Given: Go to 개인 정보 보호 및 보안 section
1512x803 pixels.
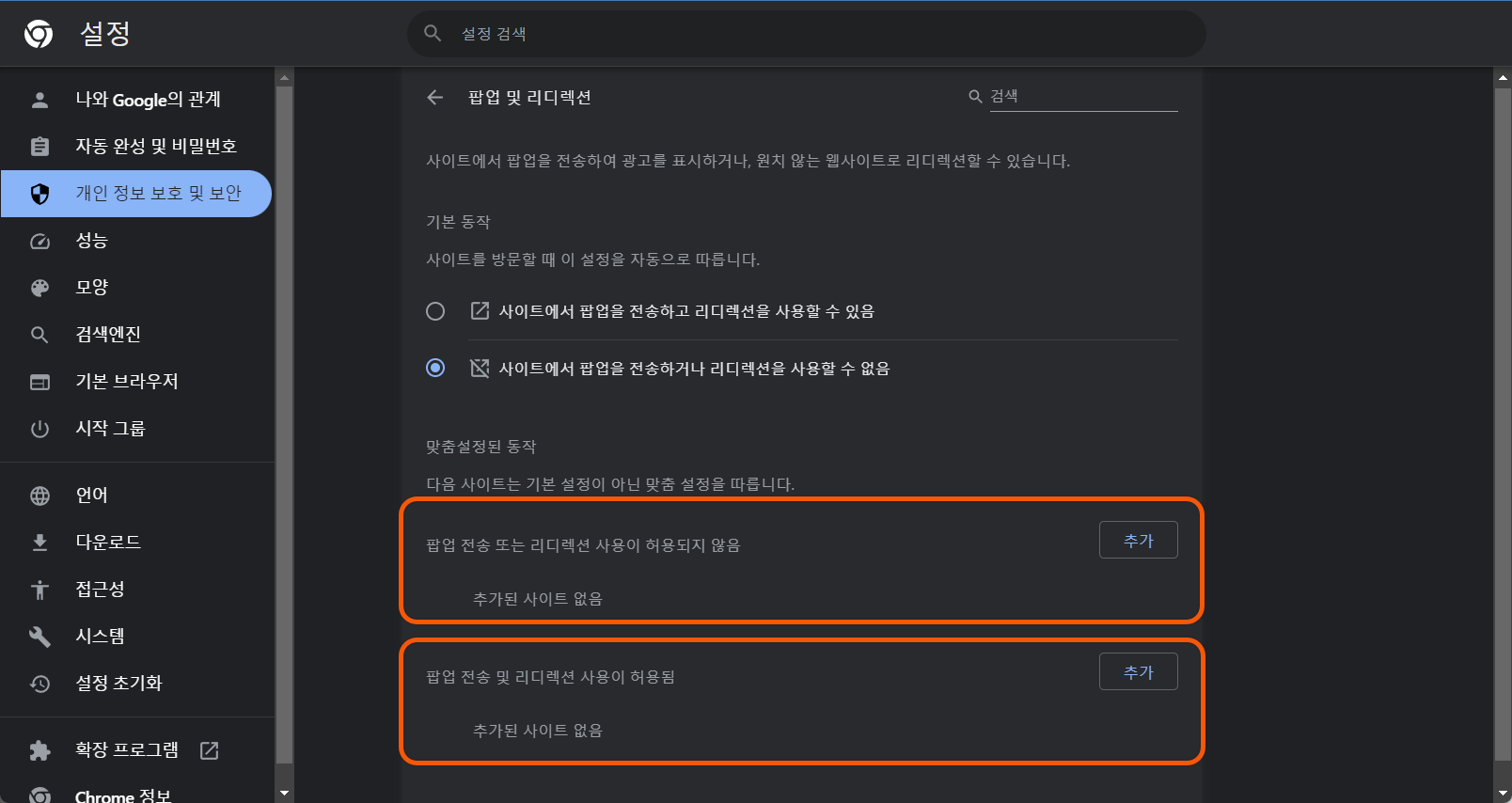Looking at the screenshot, I should tap(137, 194).
